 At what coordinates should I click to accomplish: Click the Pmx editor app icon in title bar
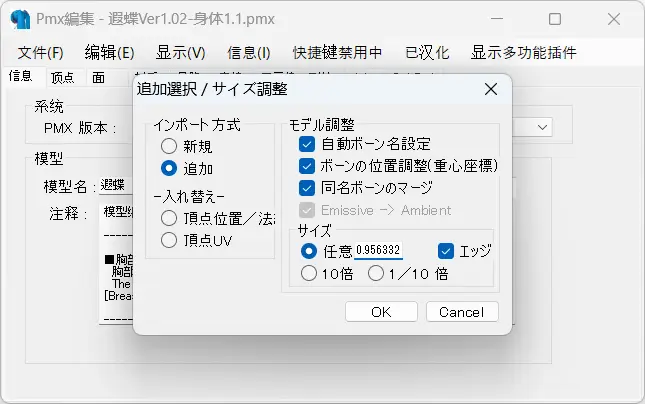pos(21,19)
